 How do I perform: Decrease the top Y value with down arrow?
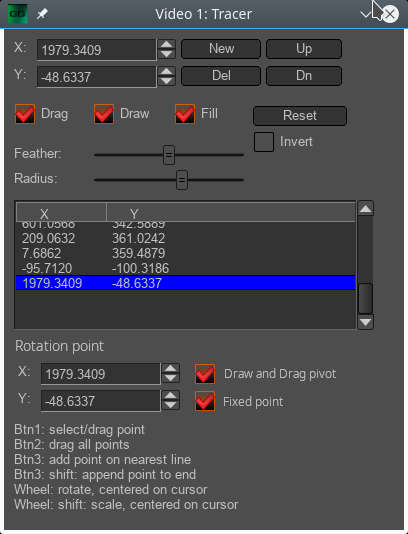tap(167, 81)
